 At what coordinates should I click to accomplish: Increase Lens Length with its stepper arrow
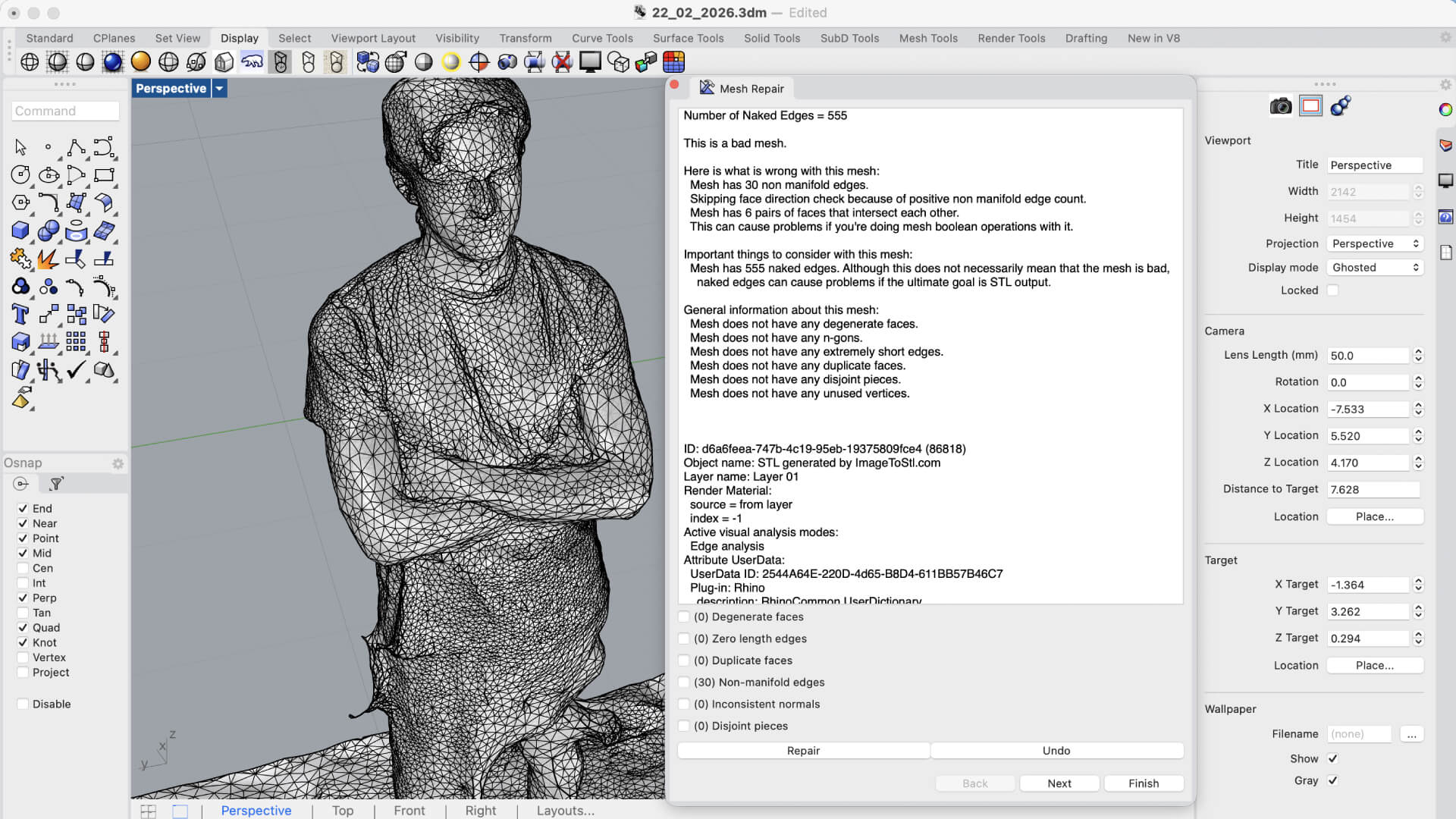click(1418, 351)
